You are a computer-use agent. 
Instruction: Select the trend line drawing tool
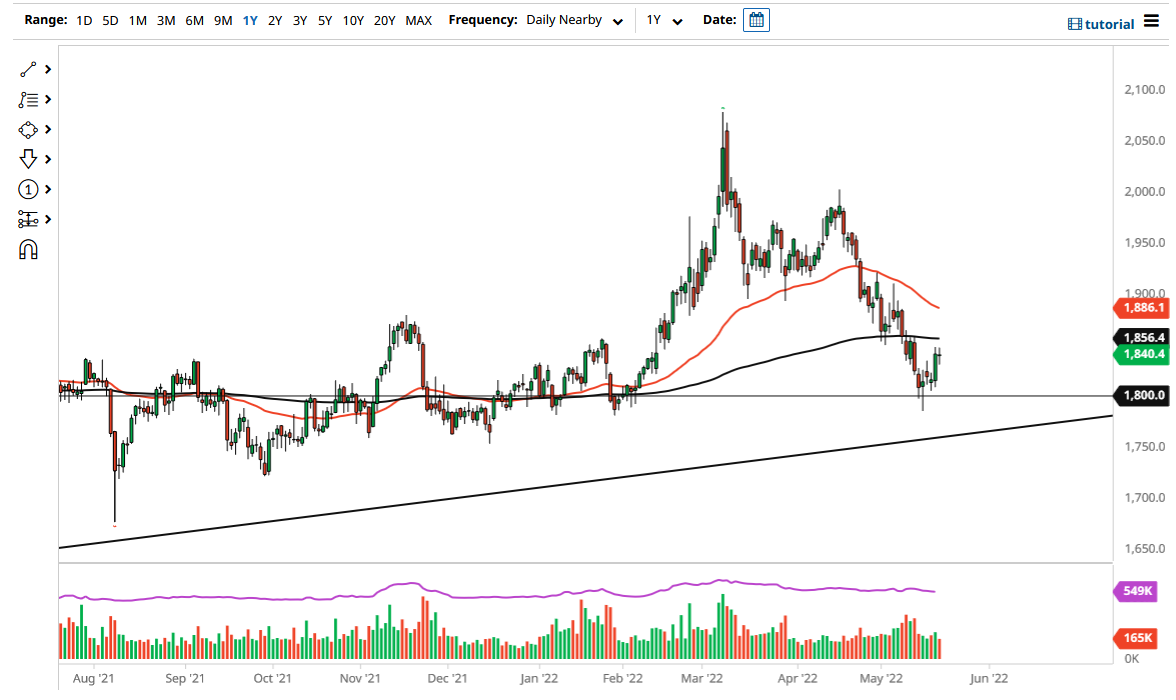[28, 70]
